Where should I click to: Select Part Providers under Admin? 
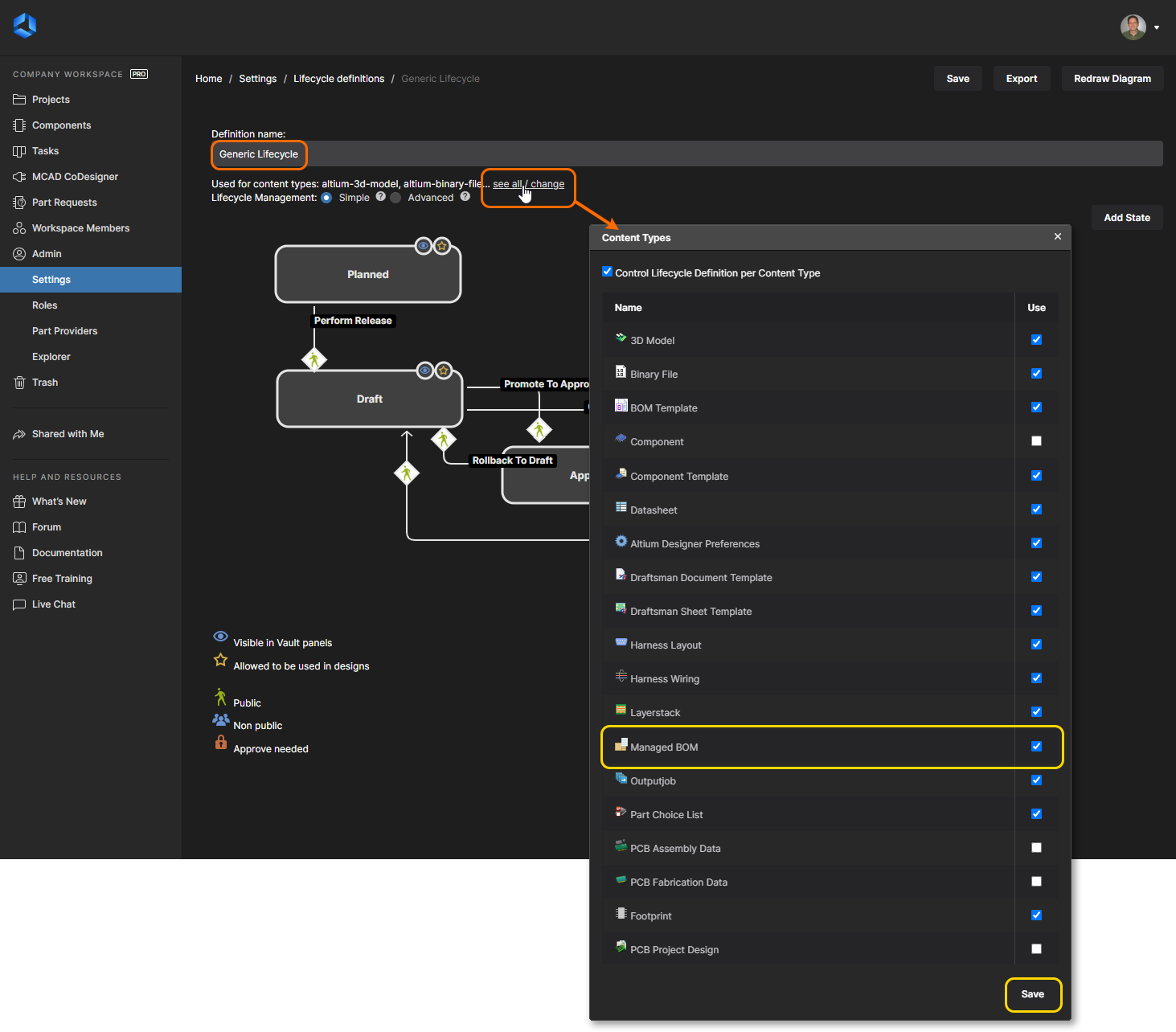click(x=64, y=331)
